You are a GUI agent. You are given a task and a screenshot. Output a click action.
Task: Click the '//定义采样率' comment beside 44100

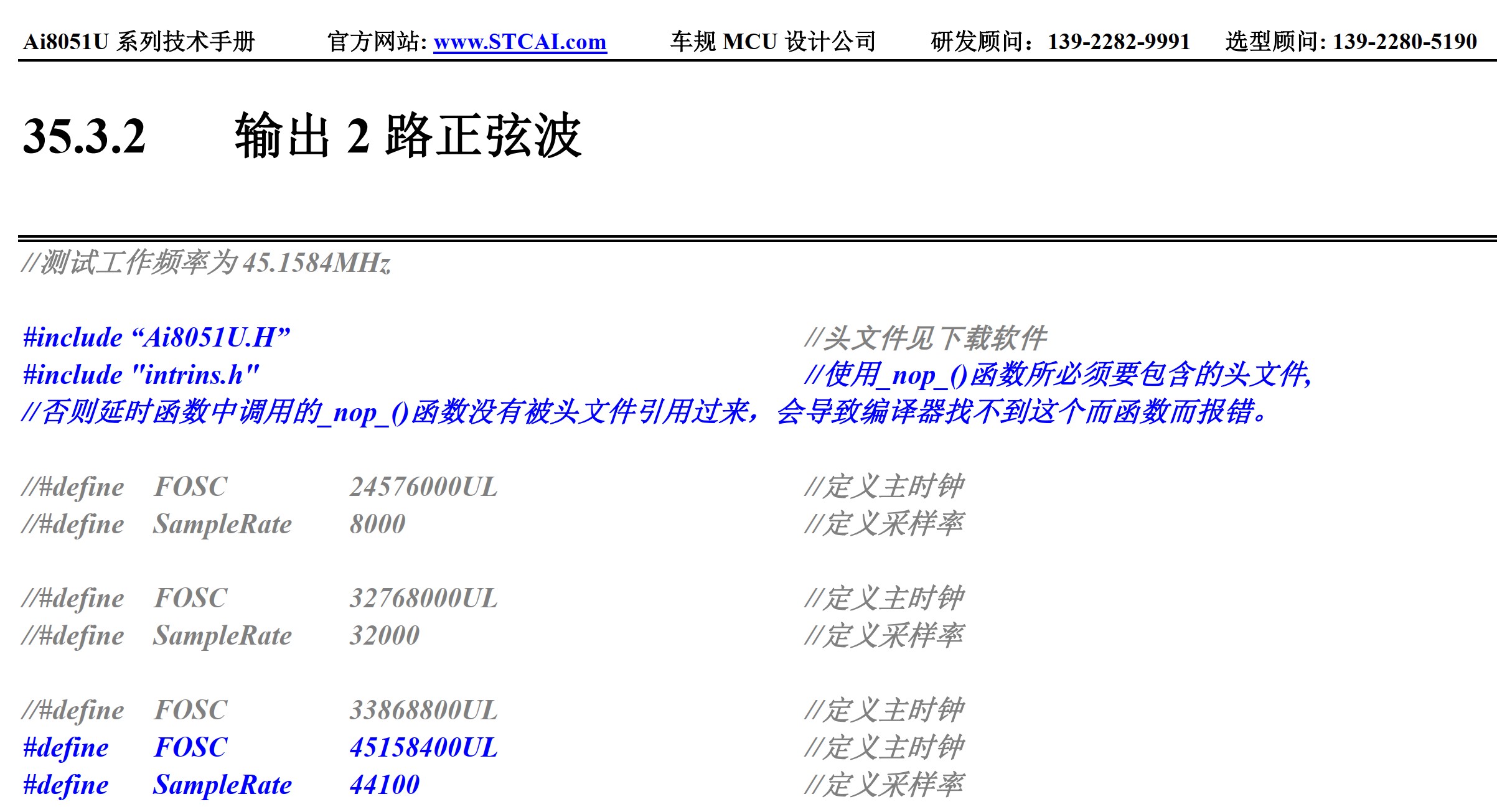click(885, 785)
